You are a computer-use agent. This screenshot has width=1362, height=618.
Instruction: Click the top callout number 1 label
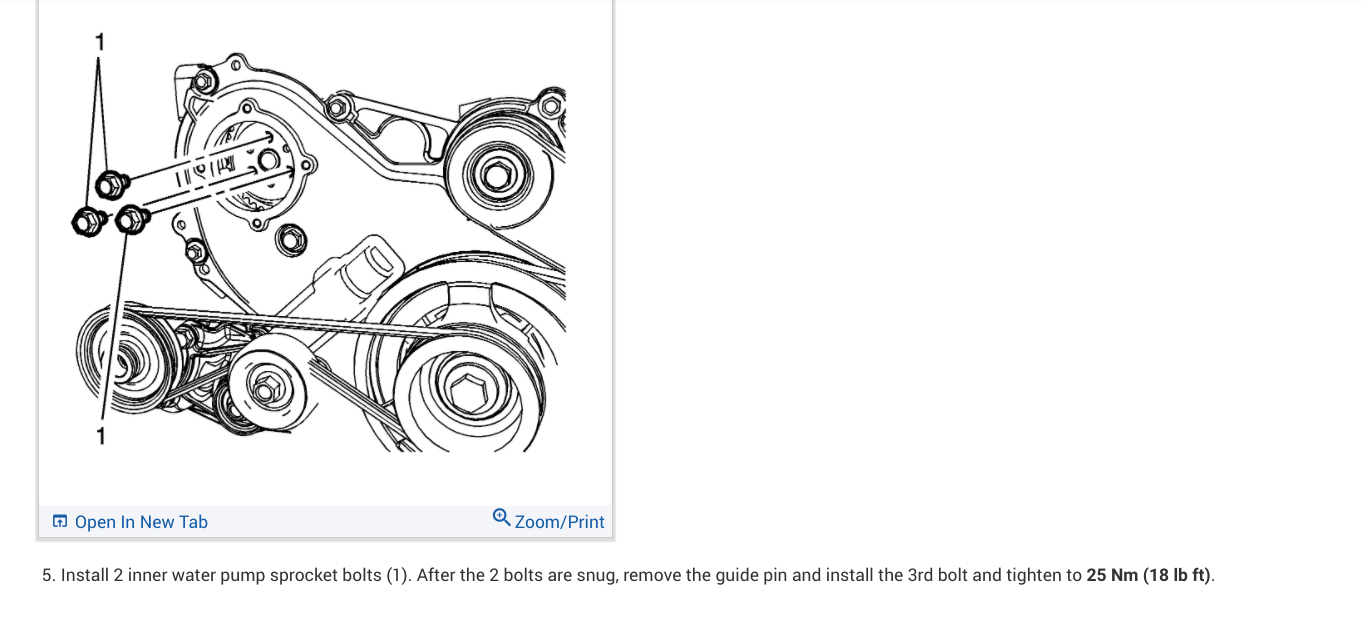(98, 43)
